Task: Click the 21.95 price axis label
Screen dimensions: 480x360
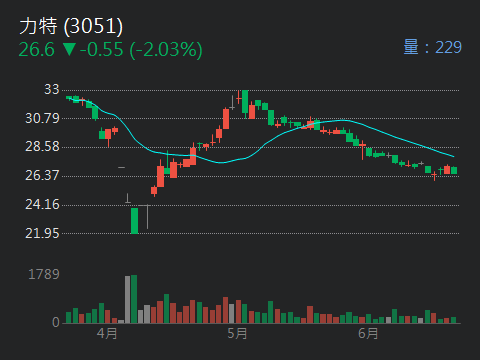Action: point(42,233)
